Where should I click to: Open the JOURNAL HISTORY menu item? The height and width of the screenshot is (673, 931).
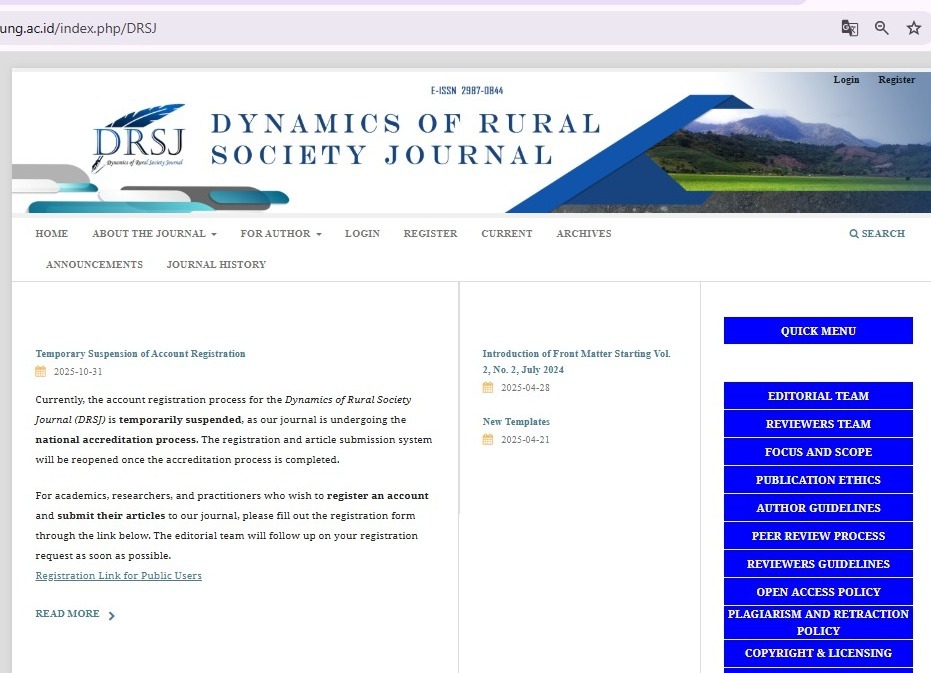[x=216, y=264]
